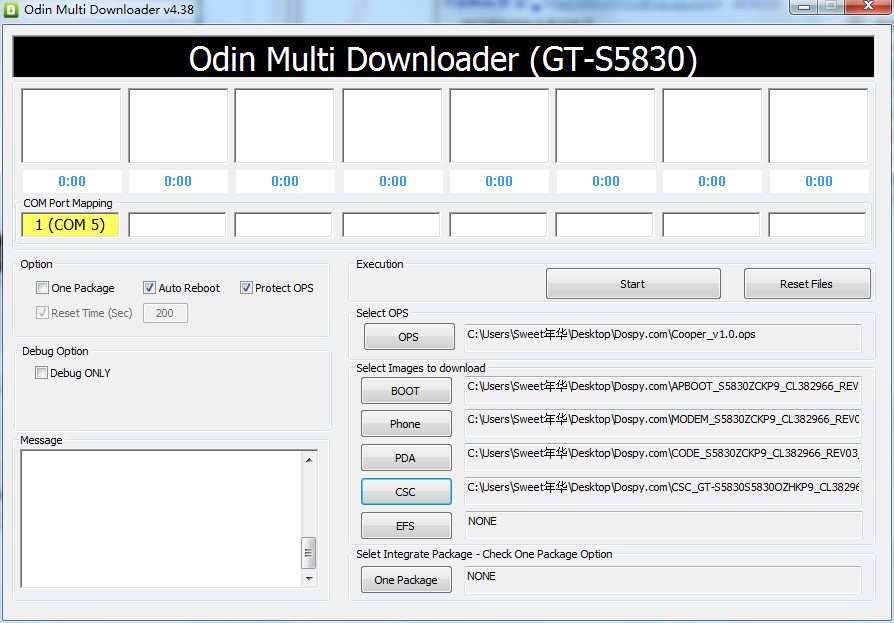Image resolution: width=894 pixels, height=623 pixels.
Task: Click the Reset Files button
Action: coord(807,284)
